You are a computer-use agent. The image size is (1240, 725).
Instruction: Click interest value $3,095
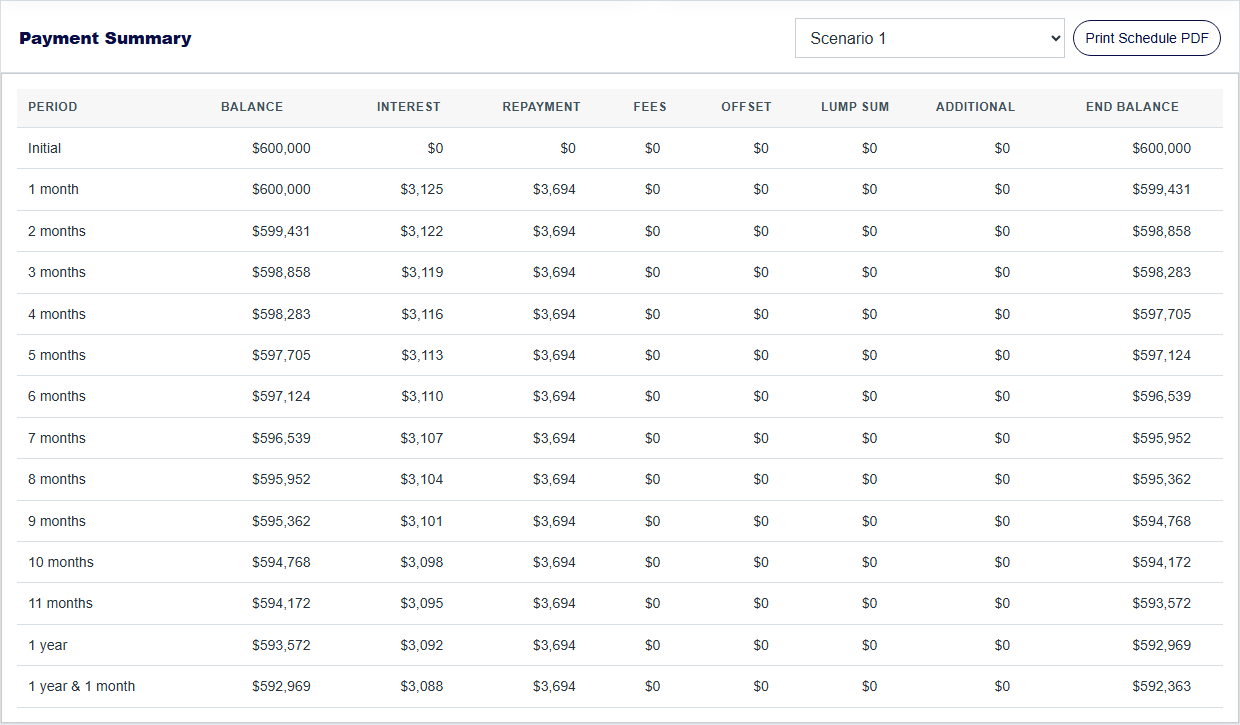(x=422, y=603)
